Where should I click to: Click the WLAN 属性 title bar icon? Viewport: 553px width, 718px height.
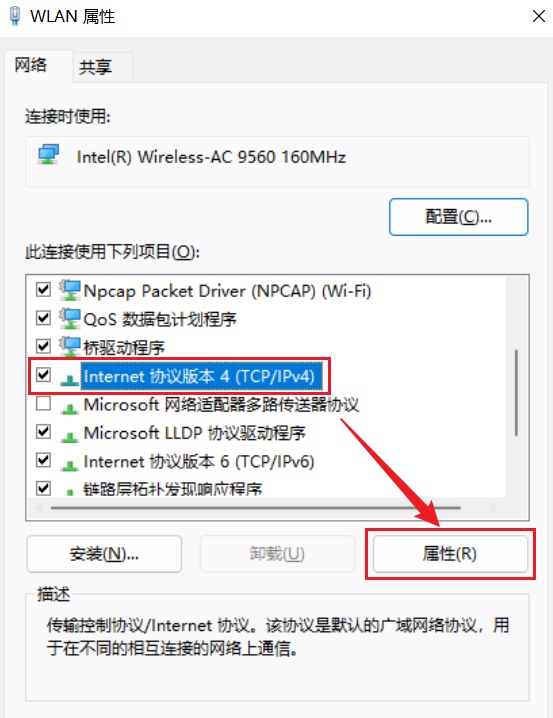pos(15,16)
